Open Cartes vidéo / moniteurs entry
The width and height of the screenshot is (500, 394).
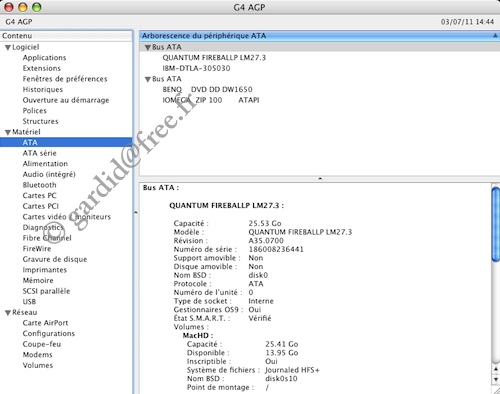67,217
